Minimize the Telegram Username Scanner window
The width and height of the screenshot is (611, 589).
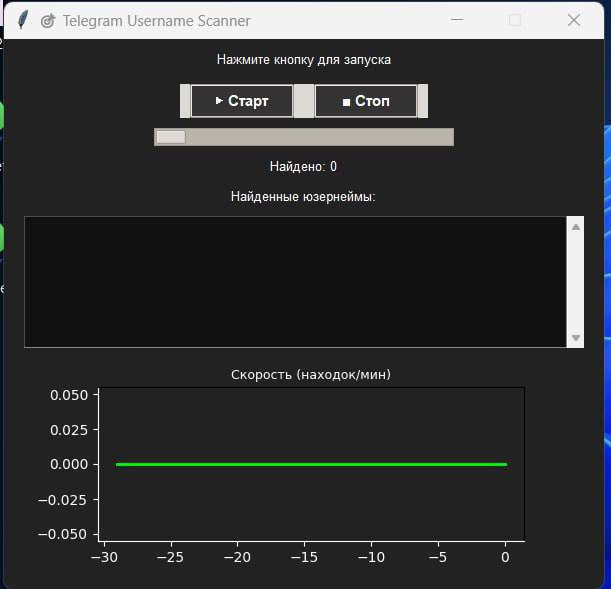(x=457, y=19)
